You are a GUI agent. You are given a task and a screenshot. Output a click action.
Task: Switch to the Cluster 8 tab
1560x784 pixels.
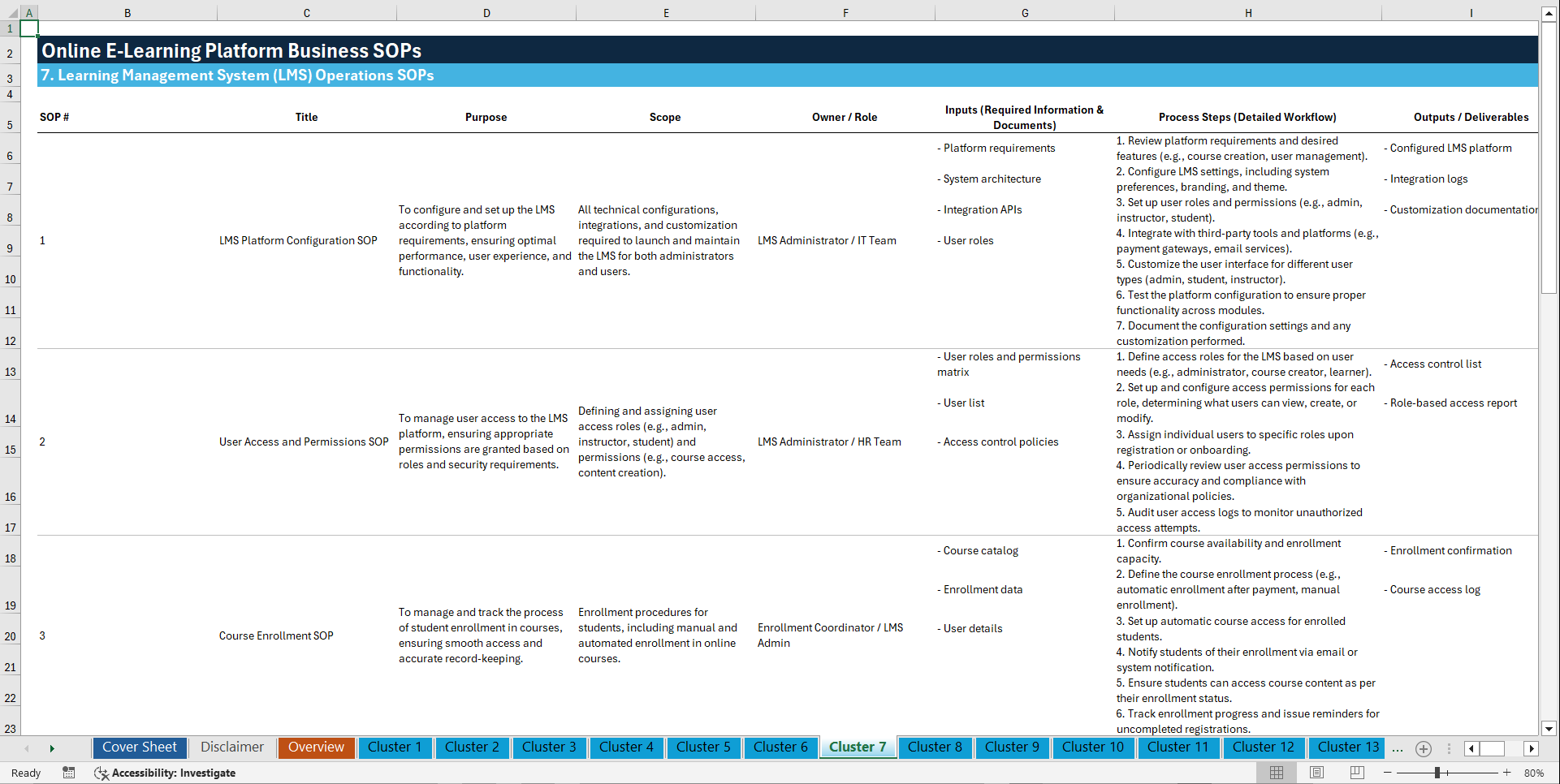[935, 747]
